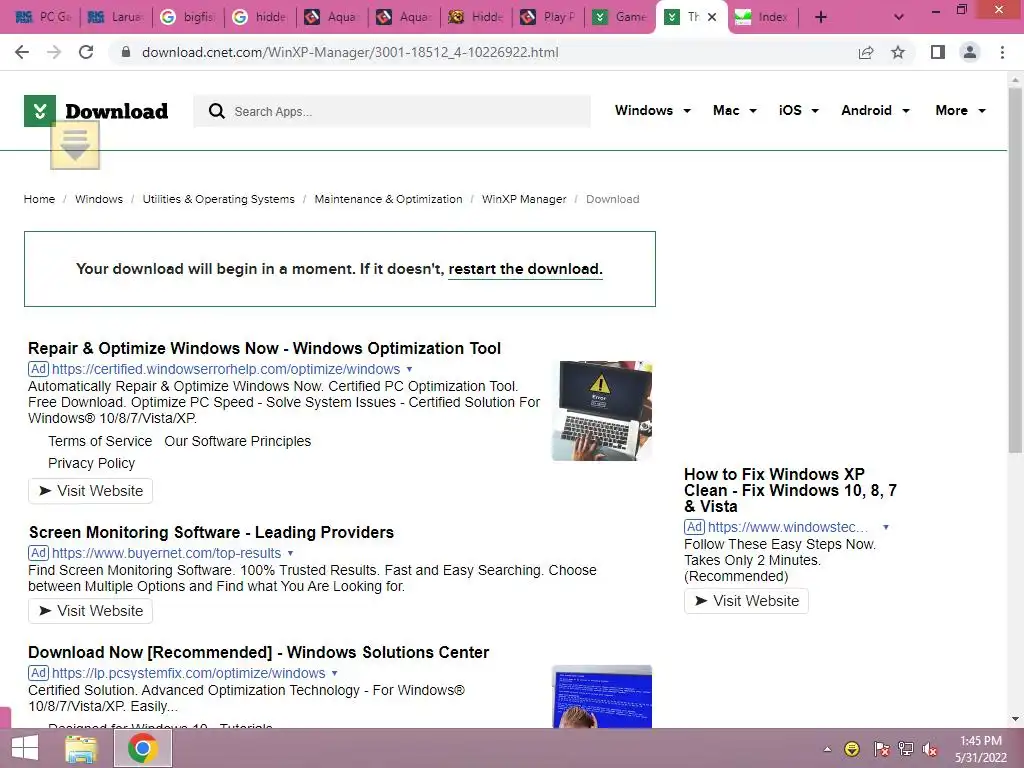Open Windows breadcrumb link
Viewport: 1024px width, 768px height.
99,199
